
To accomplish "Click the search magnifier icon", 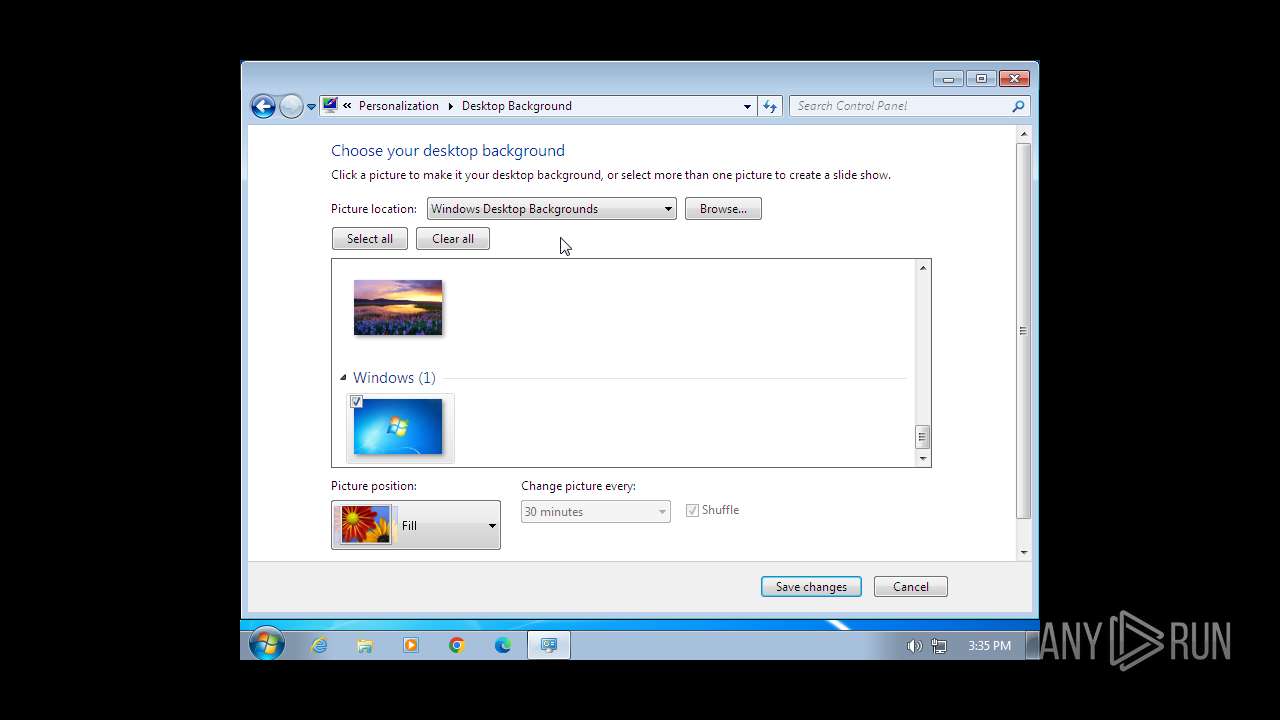I will [1019, 106].
